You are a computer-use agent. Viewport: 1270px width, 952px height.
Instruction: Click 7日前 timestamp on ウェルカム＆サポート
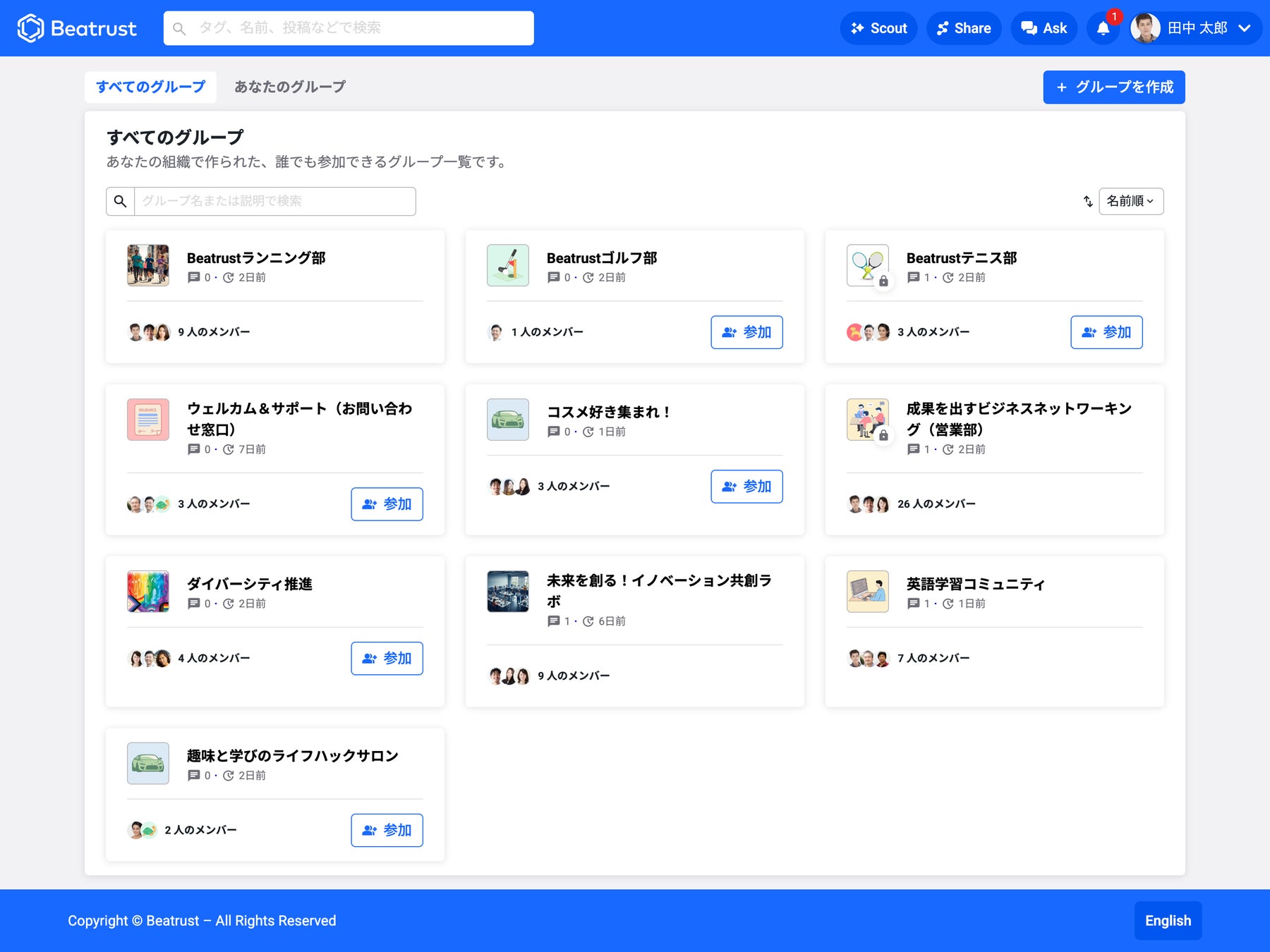252,449
